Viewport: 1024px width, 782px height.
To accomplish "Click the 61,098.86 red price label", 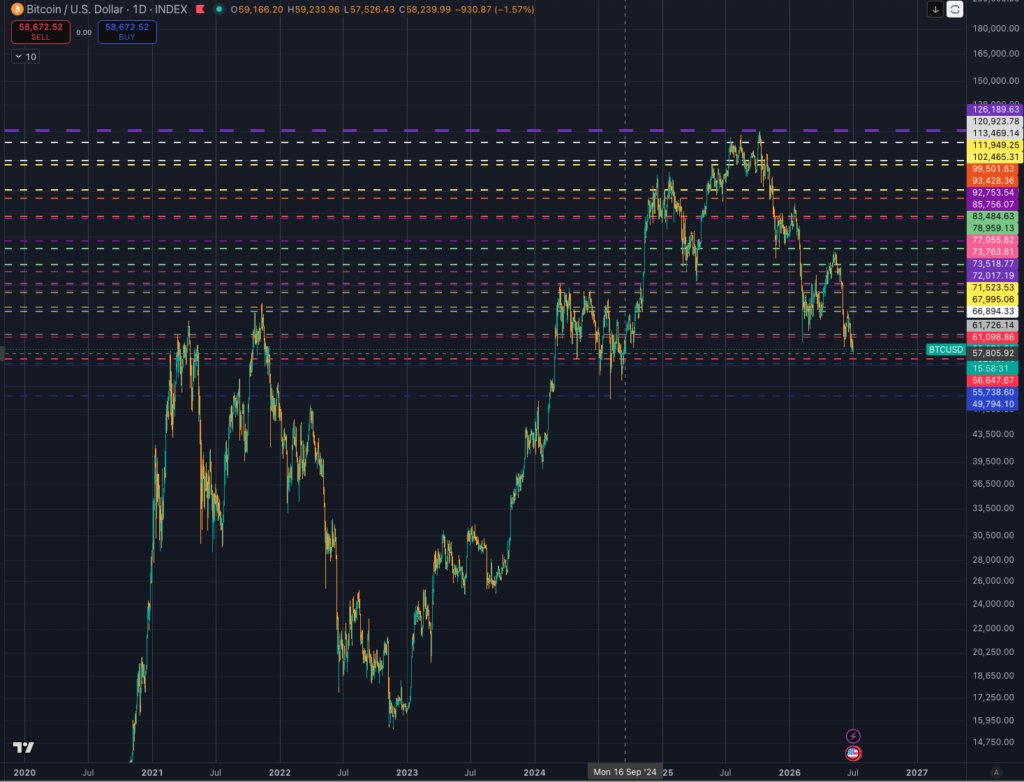I will 995,337.
